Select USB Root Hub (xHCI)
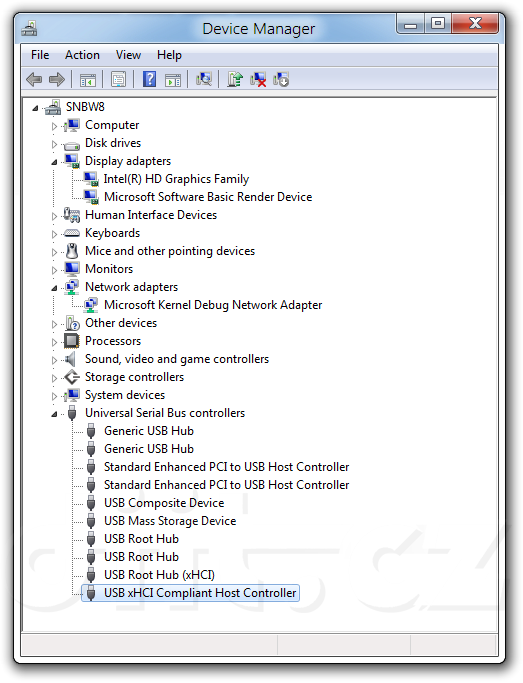 click(159, 575)
